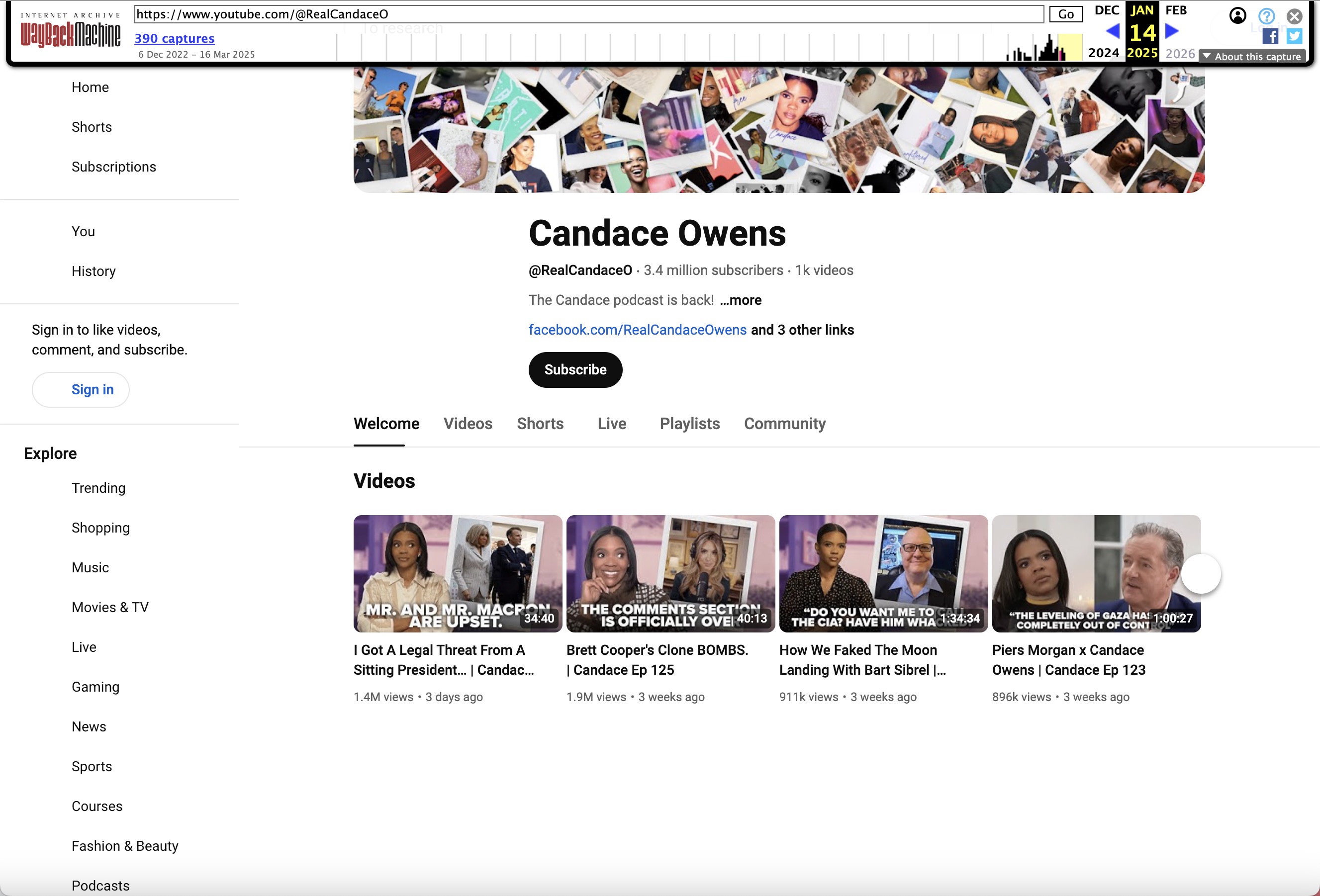Screen dimensions: 1320x896
Task: Click the Wayback Machine profile icon
Action: coord(1237,15)
